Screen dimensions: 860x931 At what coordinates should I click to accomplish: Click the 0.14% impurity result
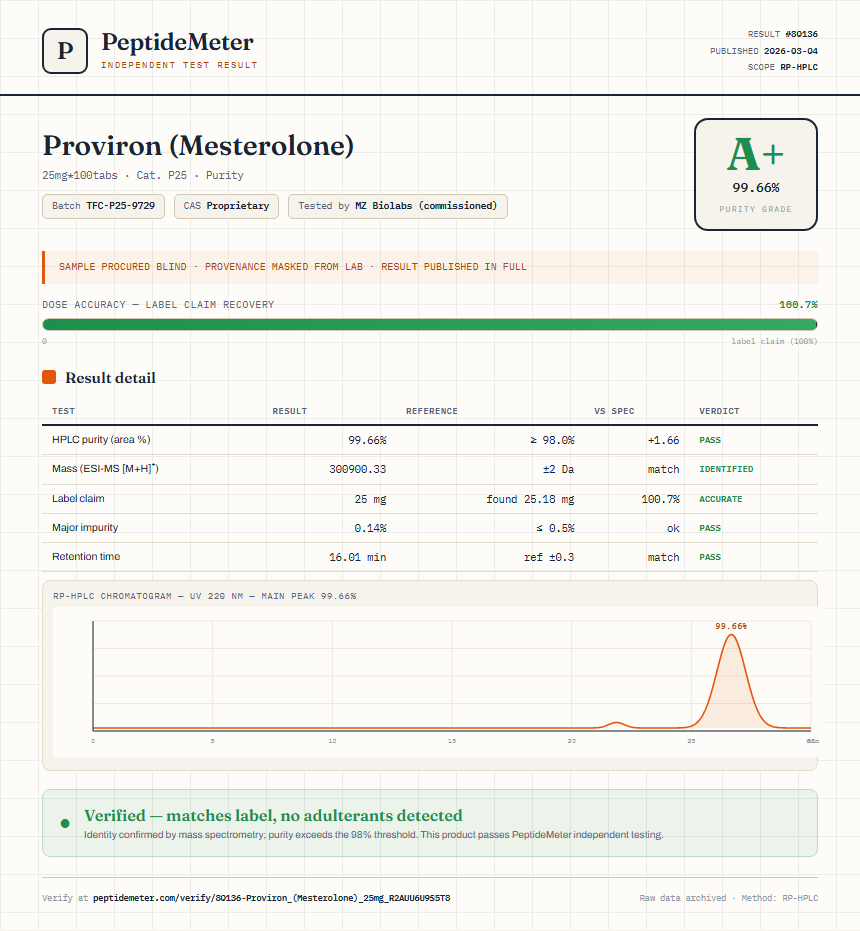coord(370,528)
